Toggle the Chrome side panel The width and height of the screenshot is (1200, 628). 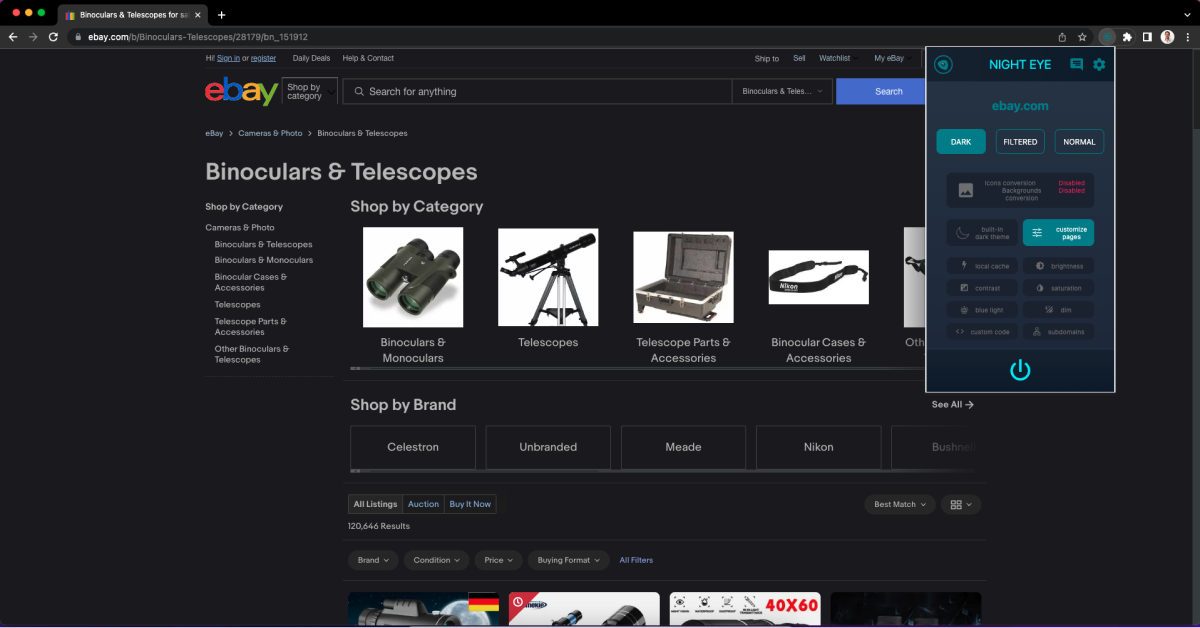1147,37
